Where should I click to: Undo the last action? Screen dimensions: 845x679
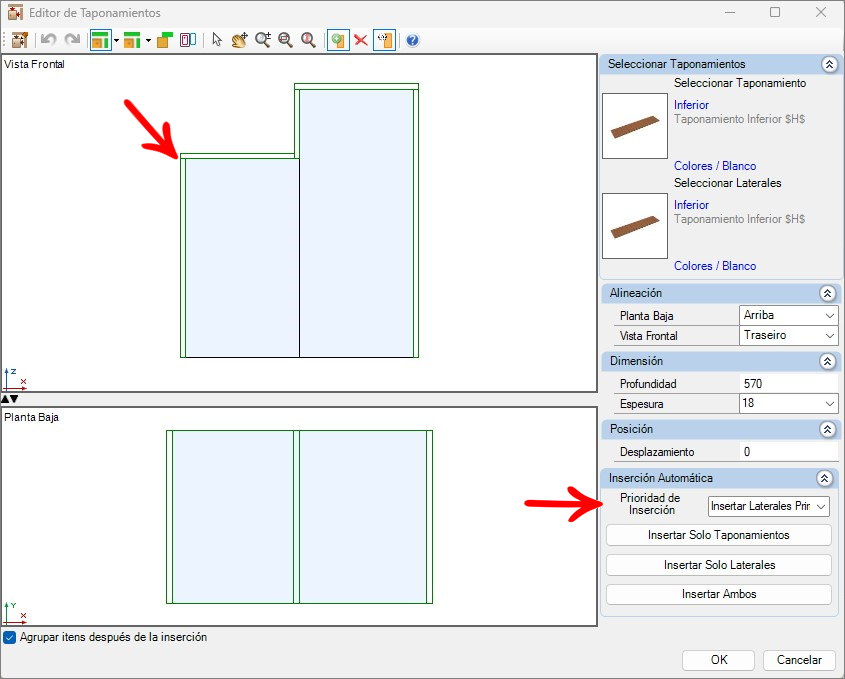pyautogui.click(x=49, y=40)
